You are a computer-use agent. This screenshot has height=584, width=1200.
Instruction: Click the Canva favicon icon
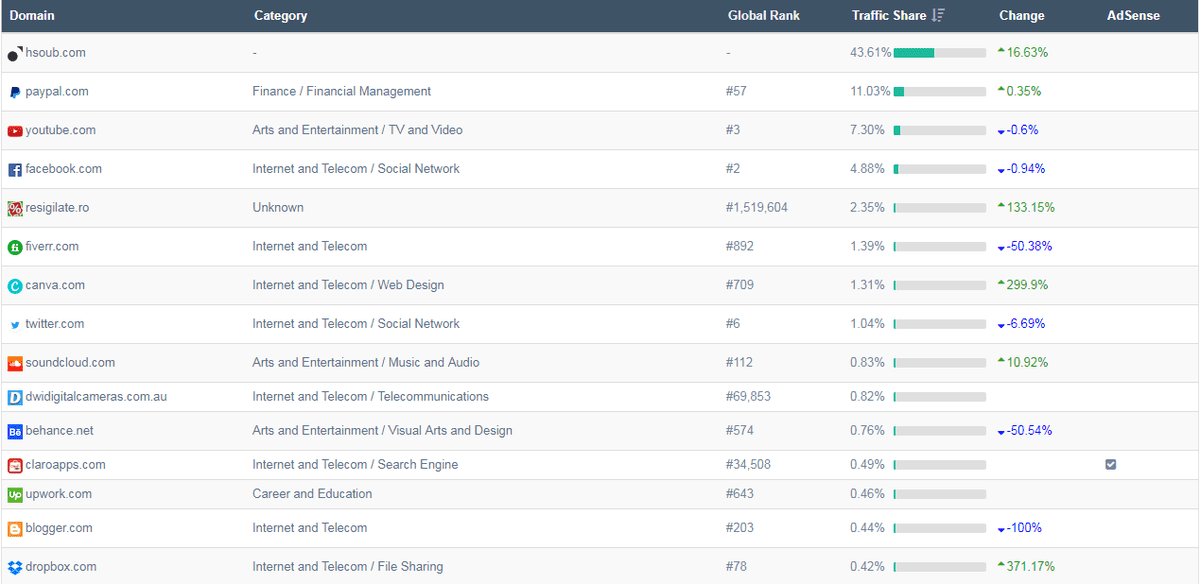coord(15,286)
